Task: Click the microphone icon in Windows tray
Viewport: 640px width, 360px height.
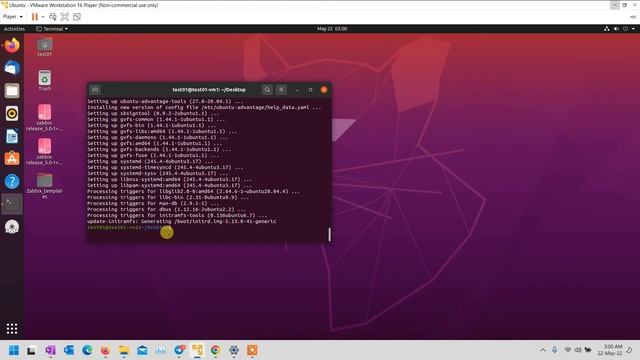Action: coord(554,350)
